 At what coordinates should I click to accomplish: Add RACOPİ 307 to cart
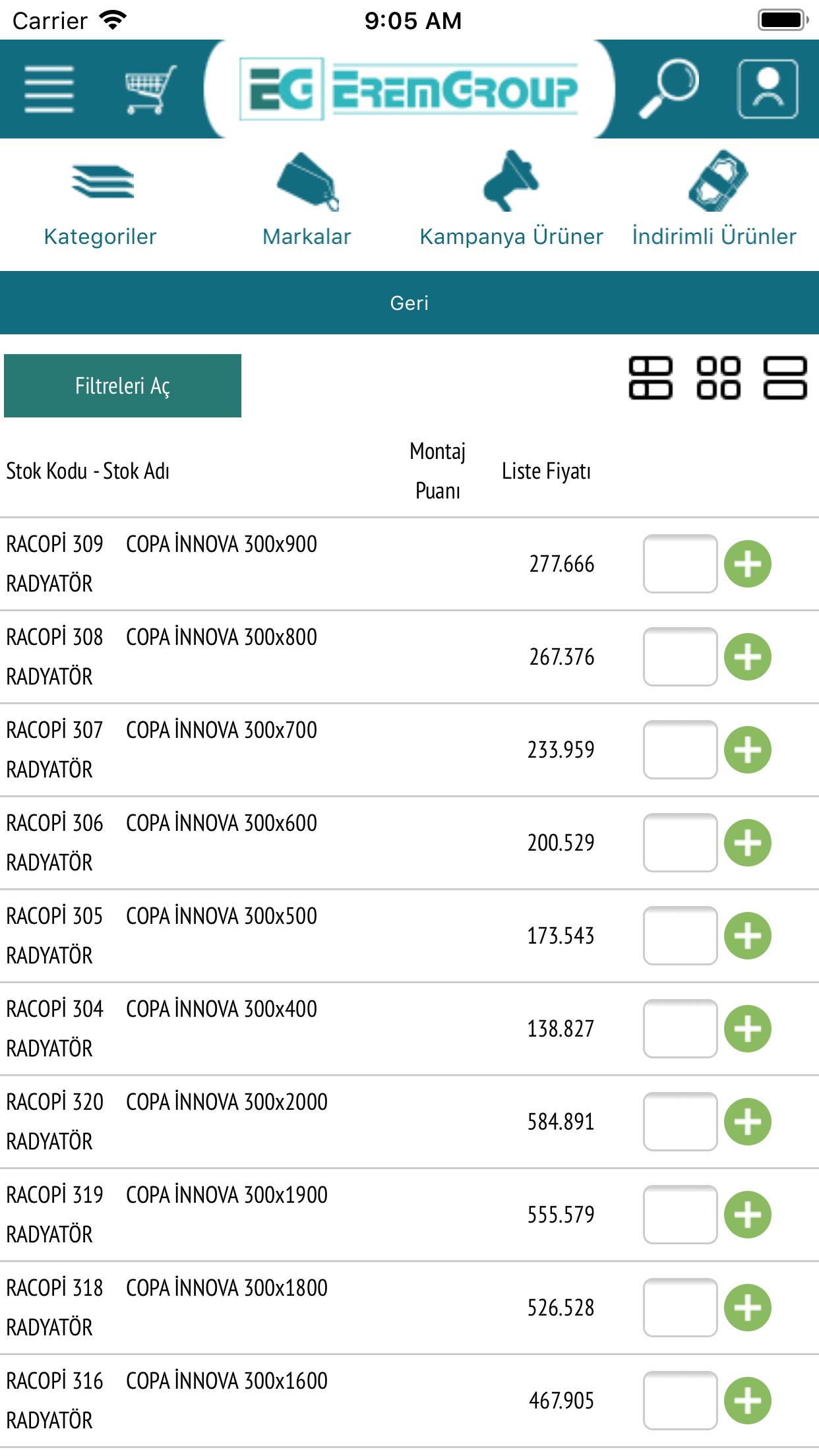click(x=748, y=750)
